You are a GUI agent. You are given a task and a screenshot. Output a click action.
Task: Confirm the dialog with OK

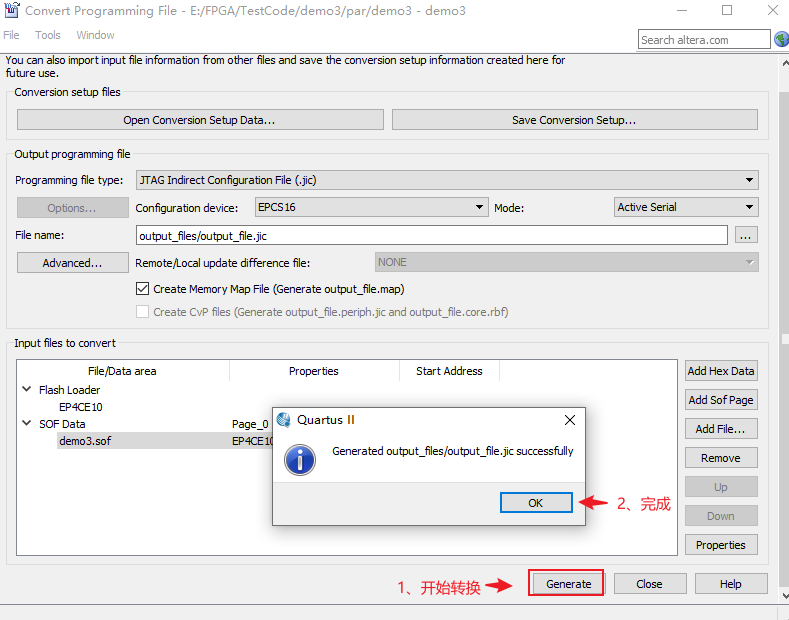point(536,503)
